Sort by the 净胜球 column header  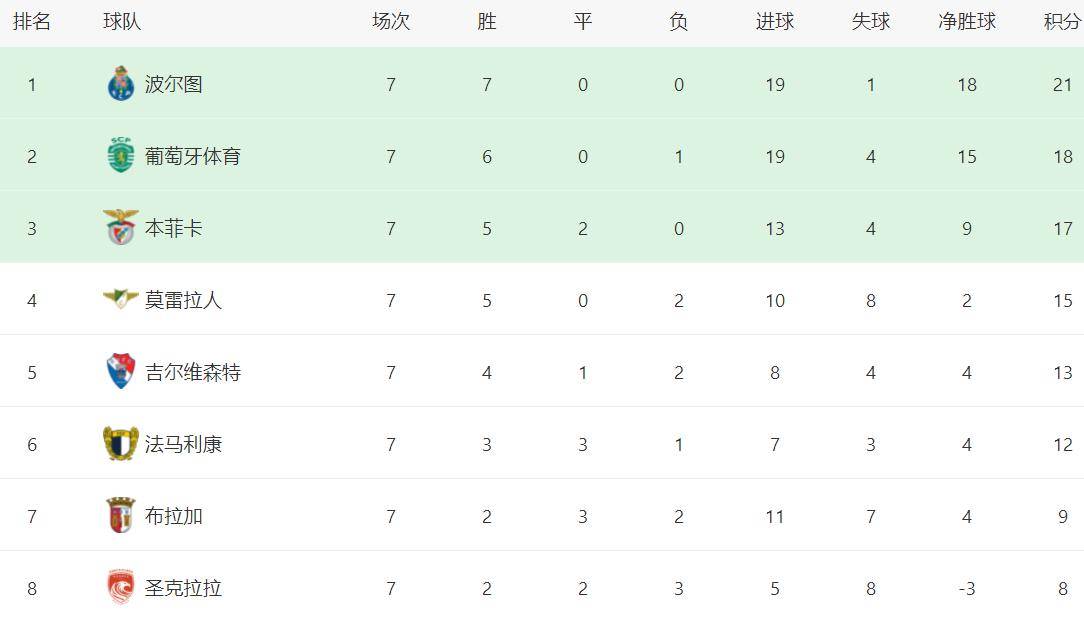[967, 22]
